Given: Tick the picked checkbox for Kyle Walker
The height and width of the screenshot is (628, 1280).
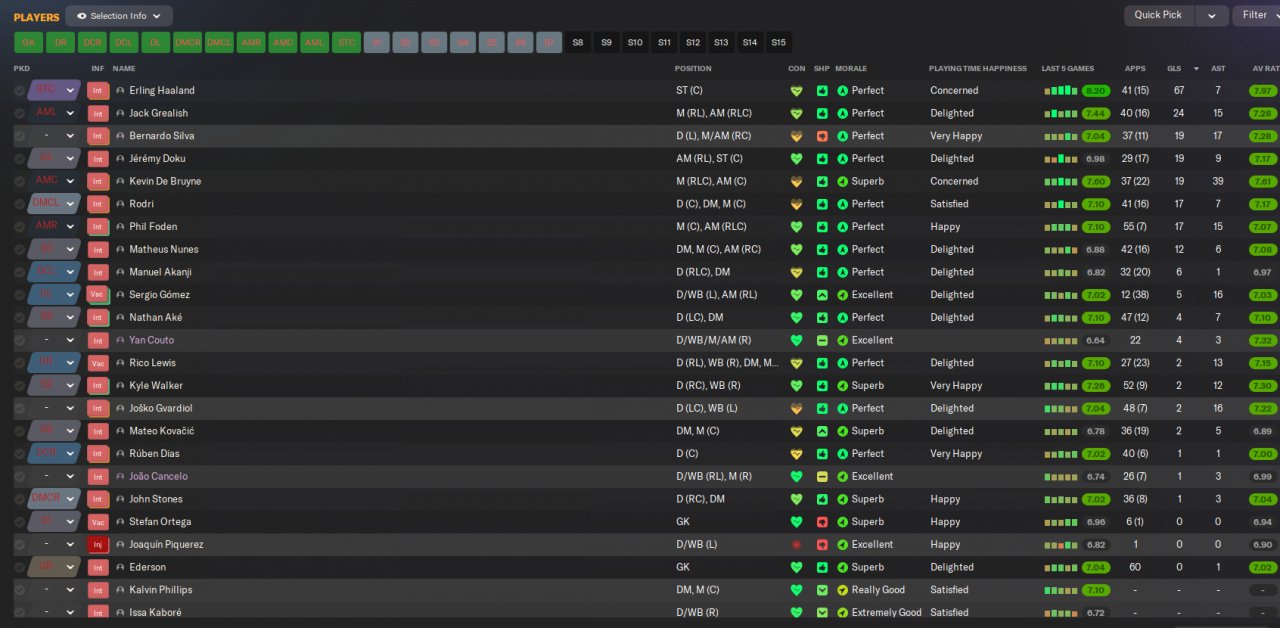Looking at the screenshot, I should click(x=20, y=386).
